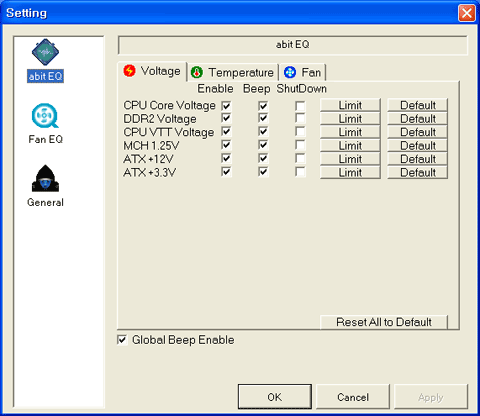Switch to the Voltage tab

coord(152,71)
